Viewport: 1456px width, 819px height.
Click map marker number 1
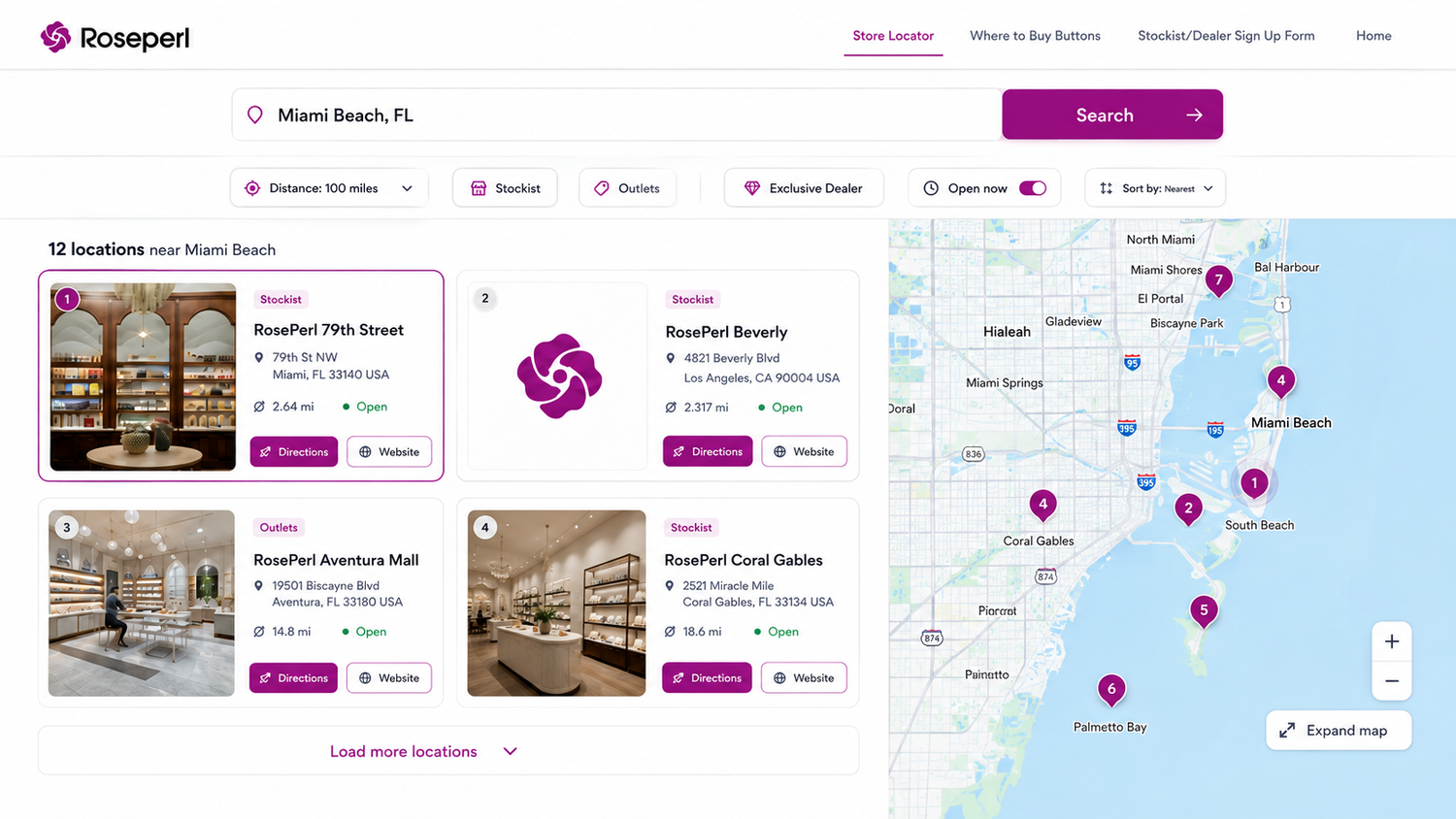[x=1254, y=483]
